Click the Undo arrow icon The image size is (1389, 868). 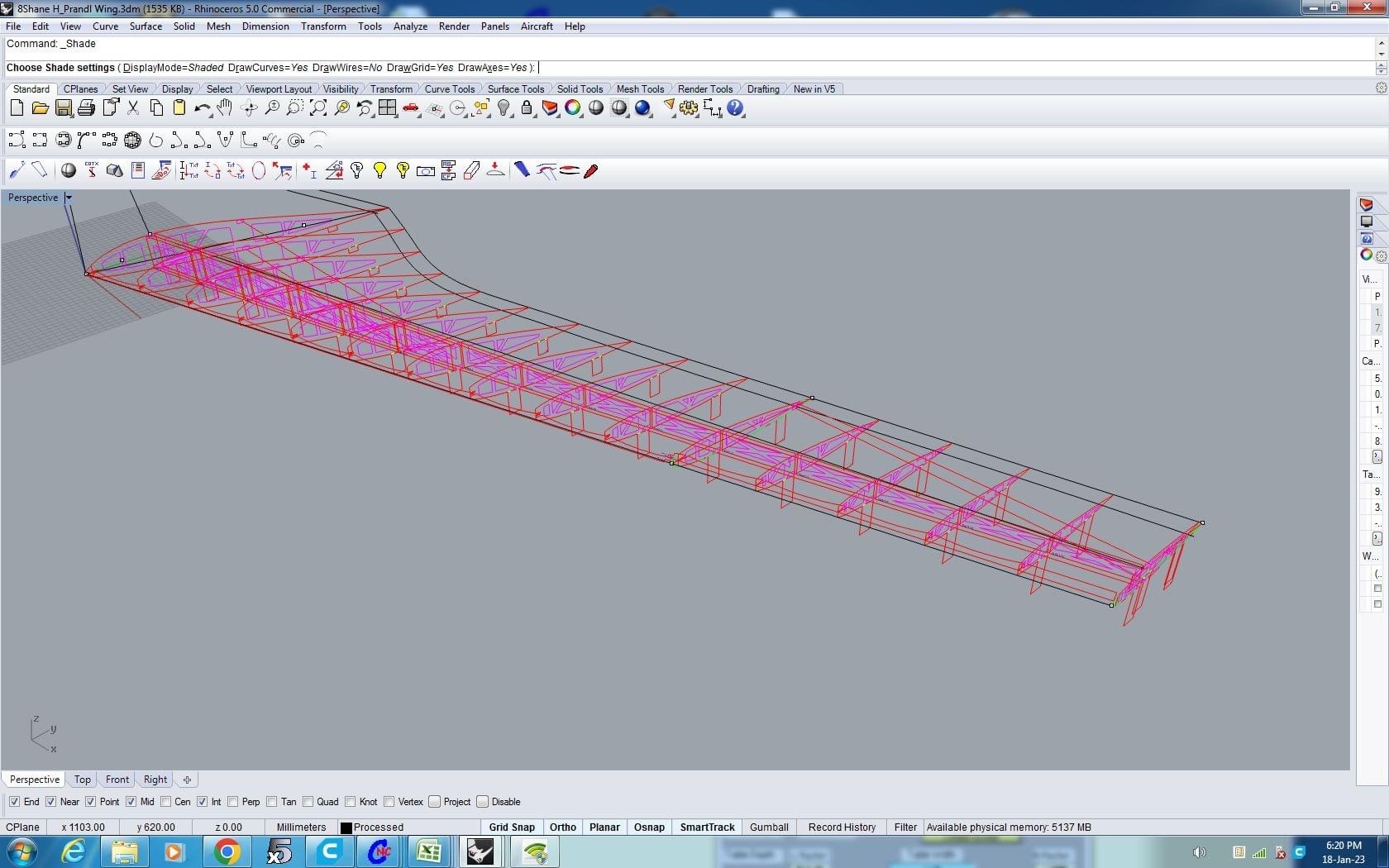201,108
